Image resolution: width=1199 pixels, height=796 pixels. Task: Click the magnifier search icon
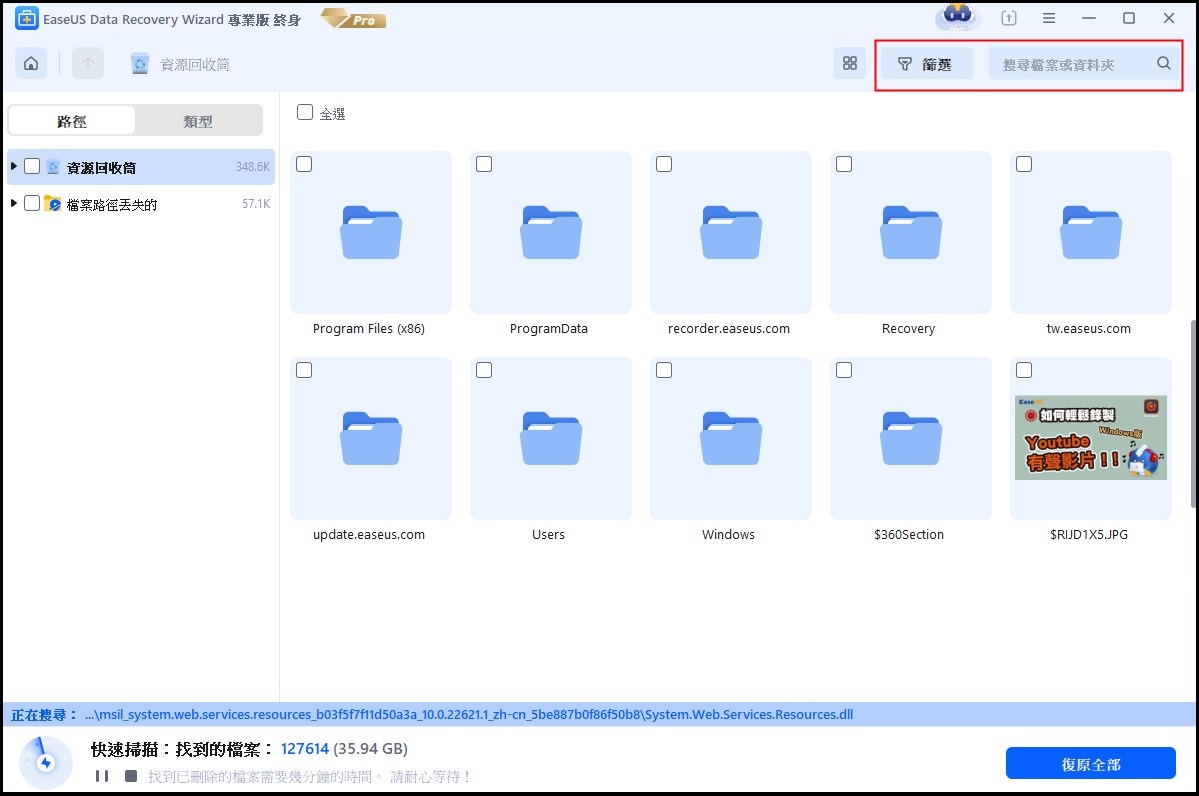[1164, 64]
